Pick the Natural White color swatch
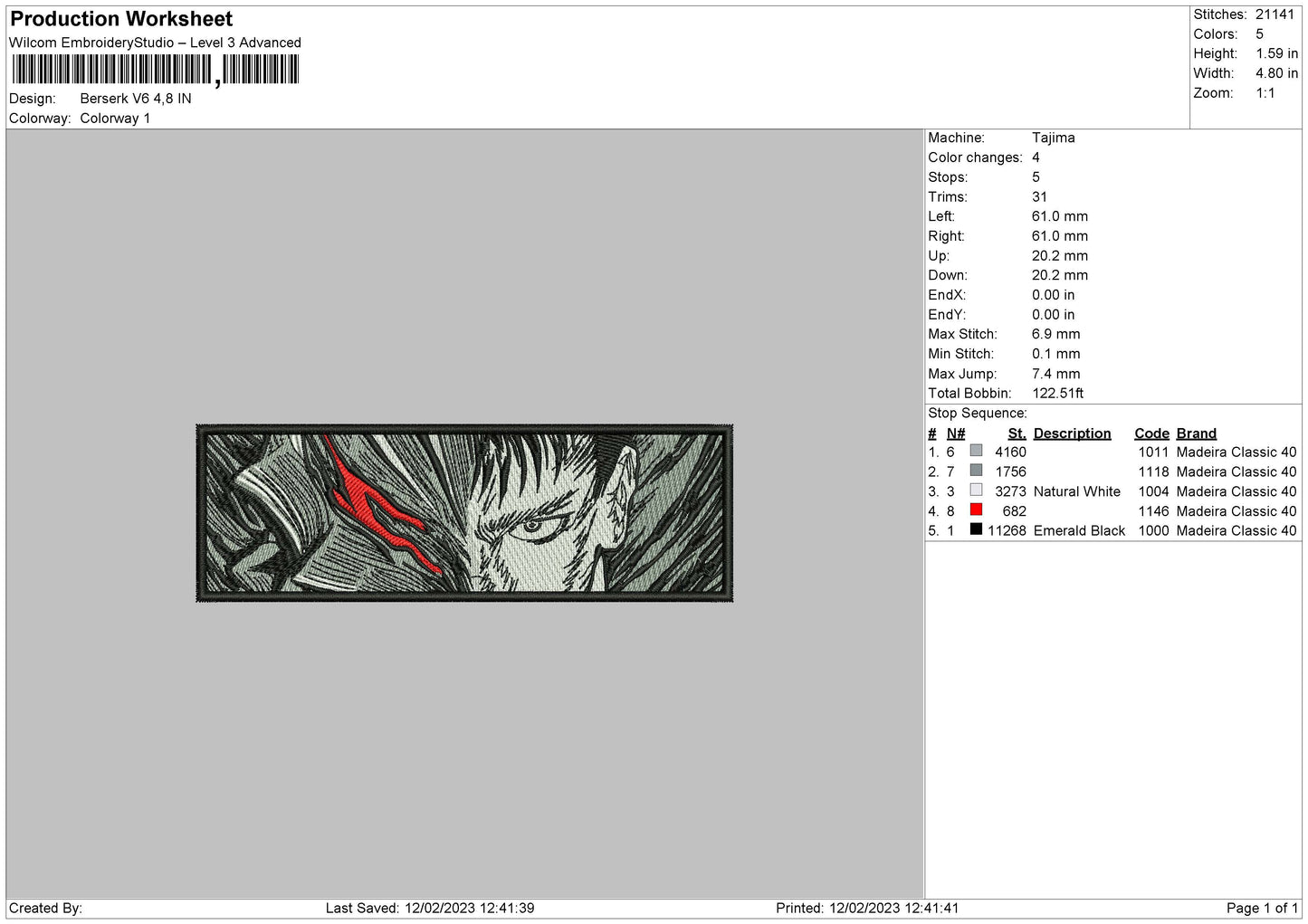 click(x=976, y=491)
